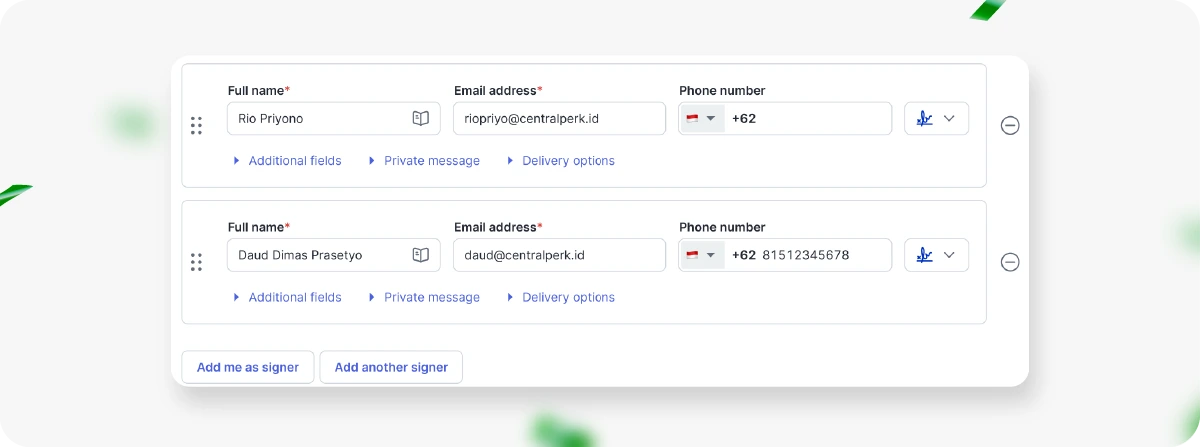Click drag handle for Daud Dimas Prasetyo signer
Image resolution: width=1200 pixels, height=447 pixels.
pos(196,262)
